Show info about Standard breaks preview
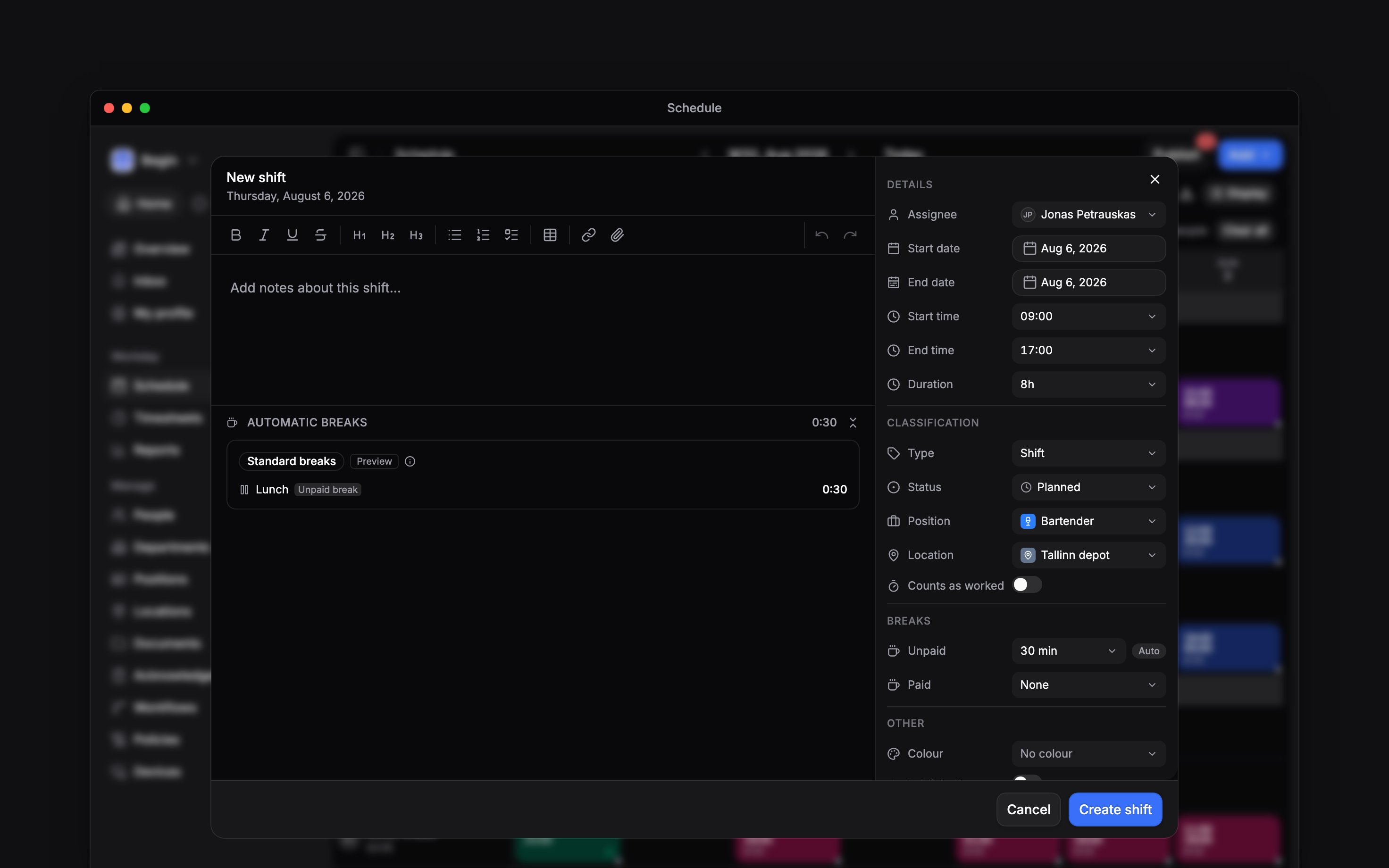Screen dimensions: 1389x868 pyautogui.click(x=410, y=461)
